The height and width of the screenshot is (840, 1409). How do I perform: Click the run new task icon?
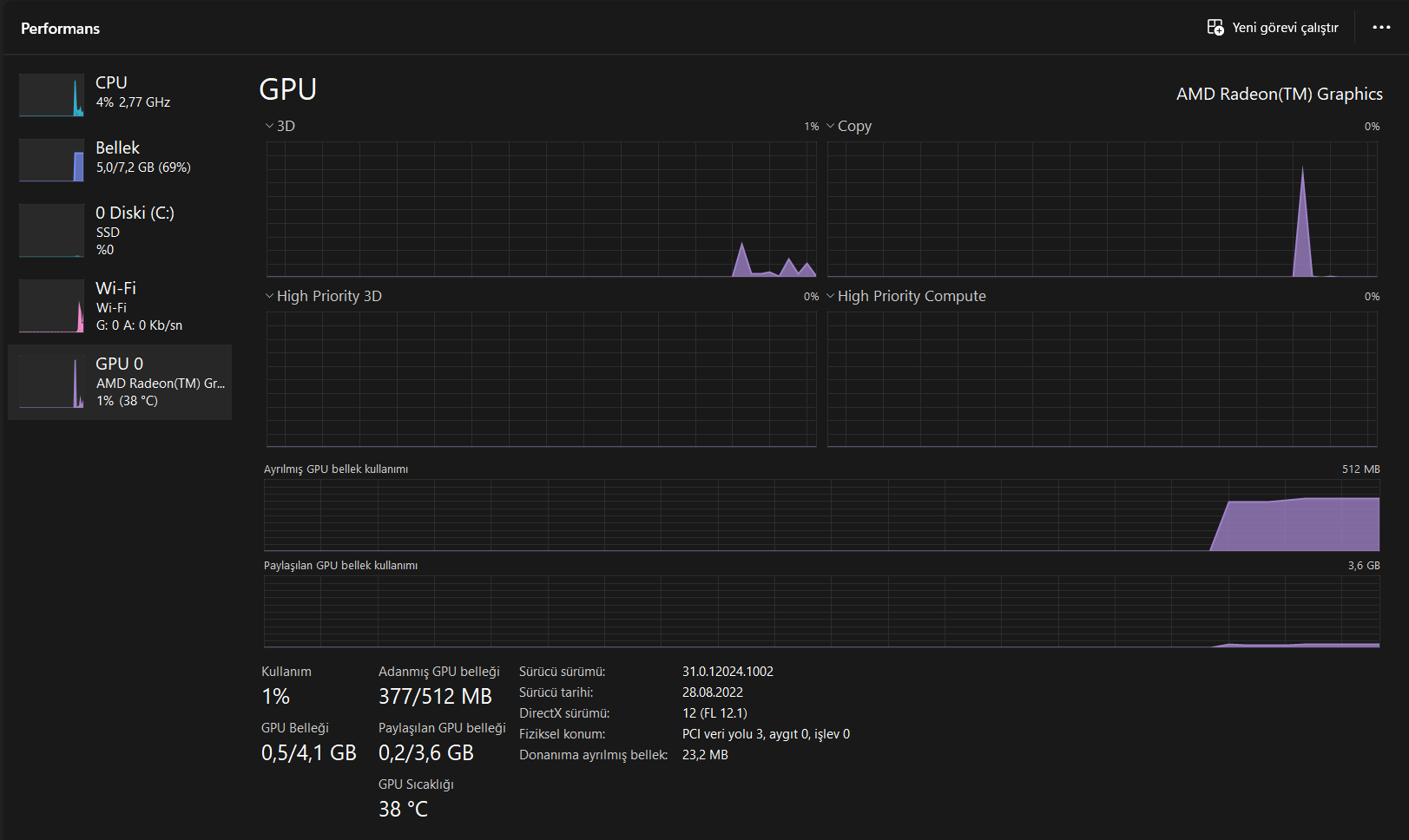pos(1215,28)
